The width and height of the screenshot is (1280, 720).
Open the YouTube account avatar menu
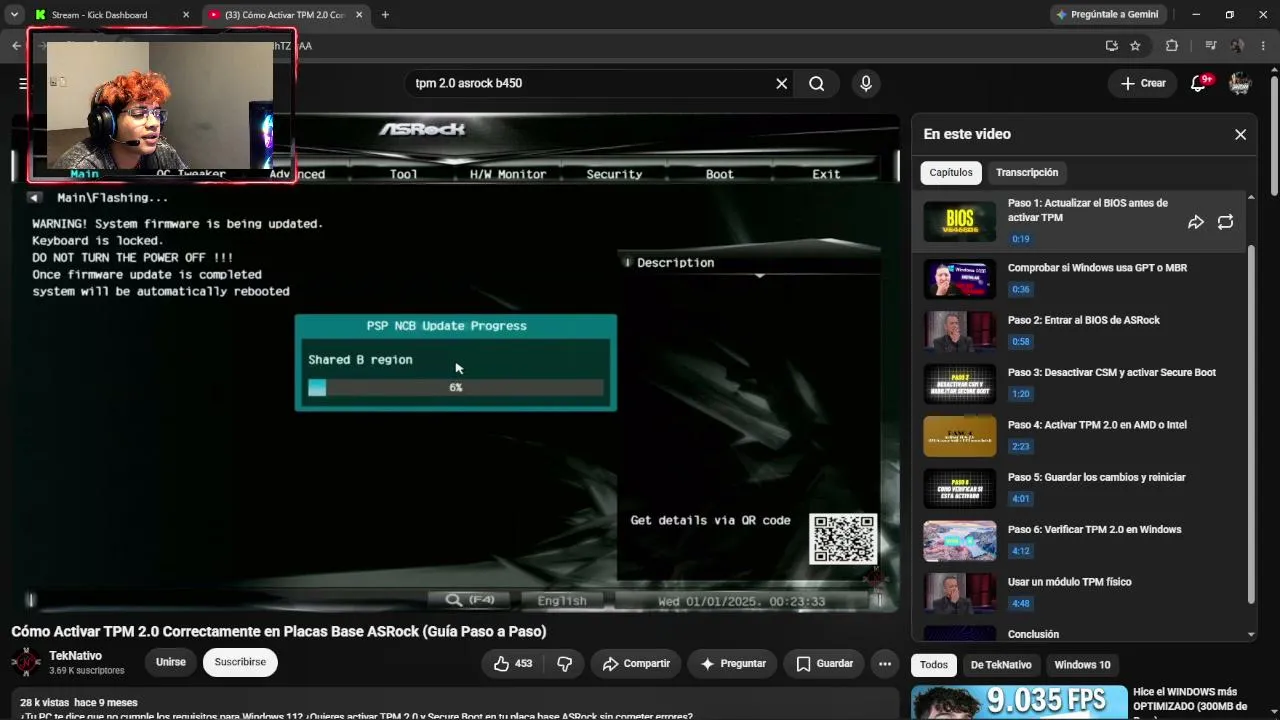[x=1240, y=83]
